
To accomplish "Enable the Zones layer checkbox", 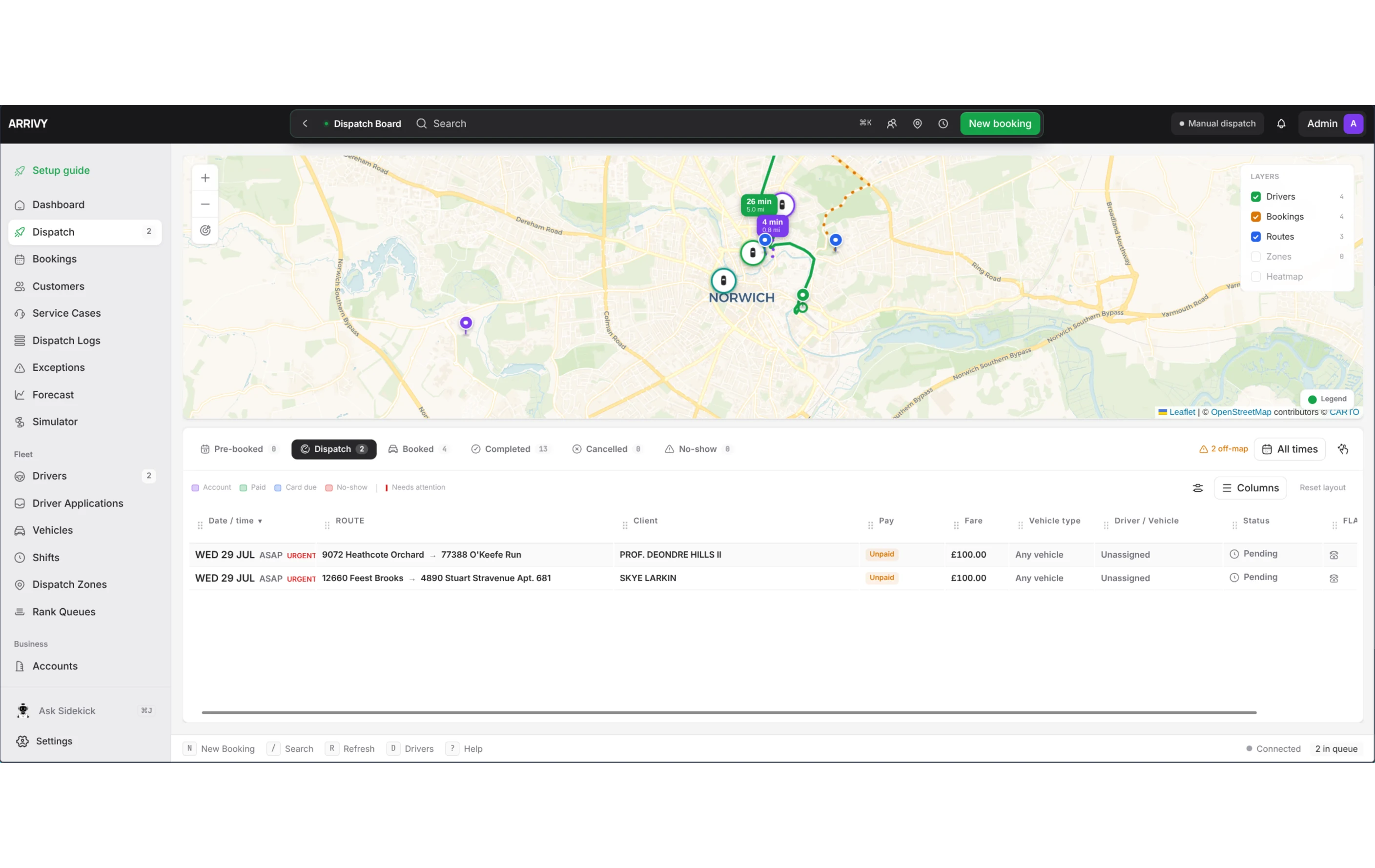I will point(1256,256).
